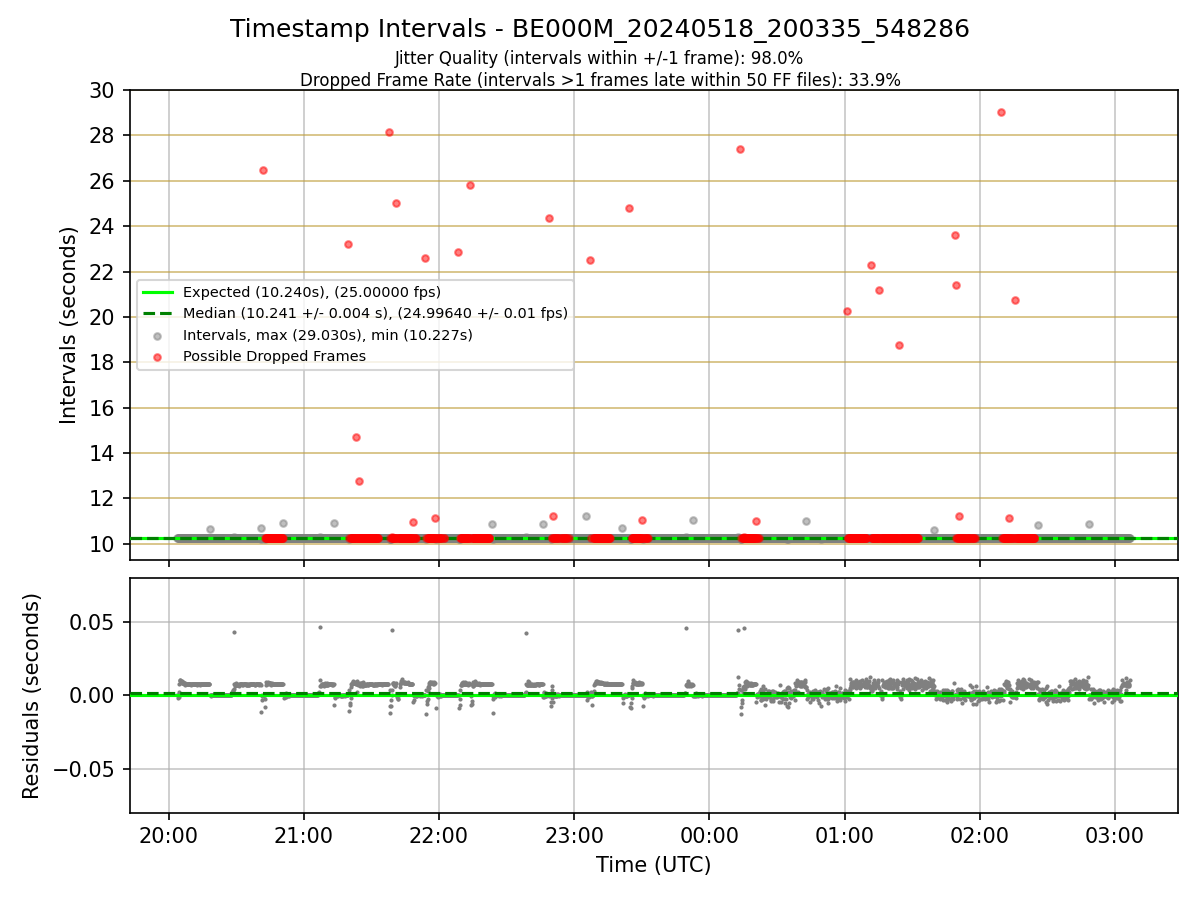Click the 'Expected (10.240s), (25.00000 fps)' legend entry
1200x900 pixels.
point(312,292)
